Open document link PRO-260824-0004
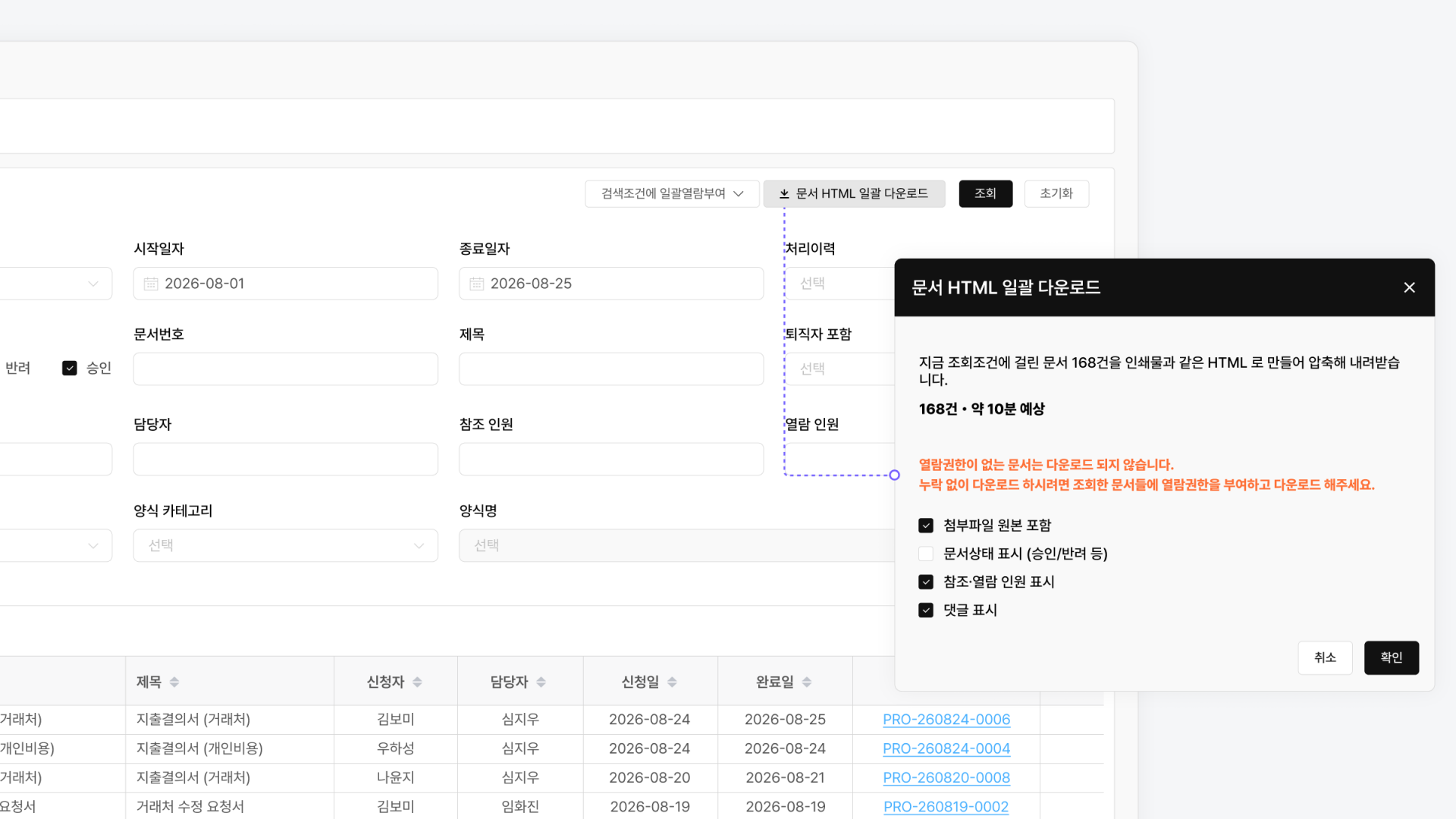 click(946, 748)
